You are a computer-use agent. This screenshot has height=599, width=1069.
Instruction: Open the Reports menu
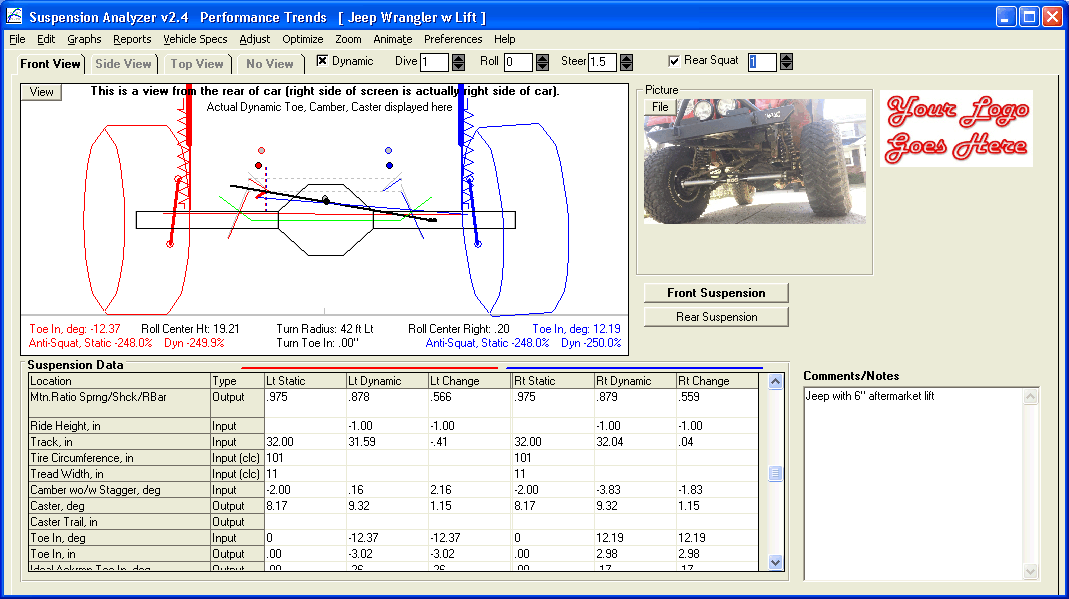(132, 40)
